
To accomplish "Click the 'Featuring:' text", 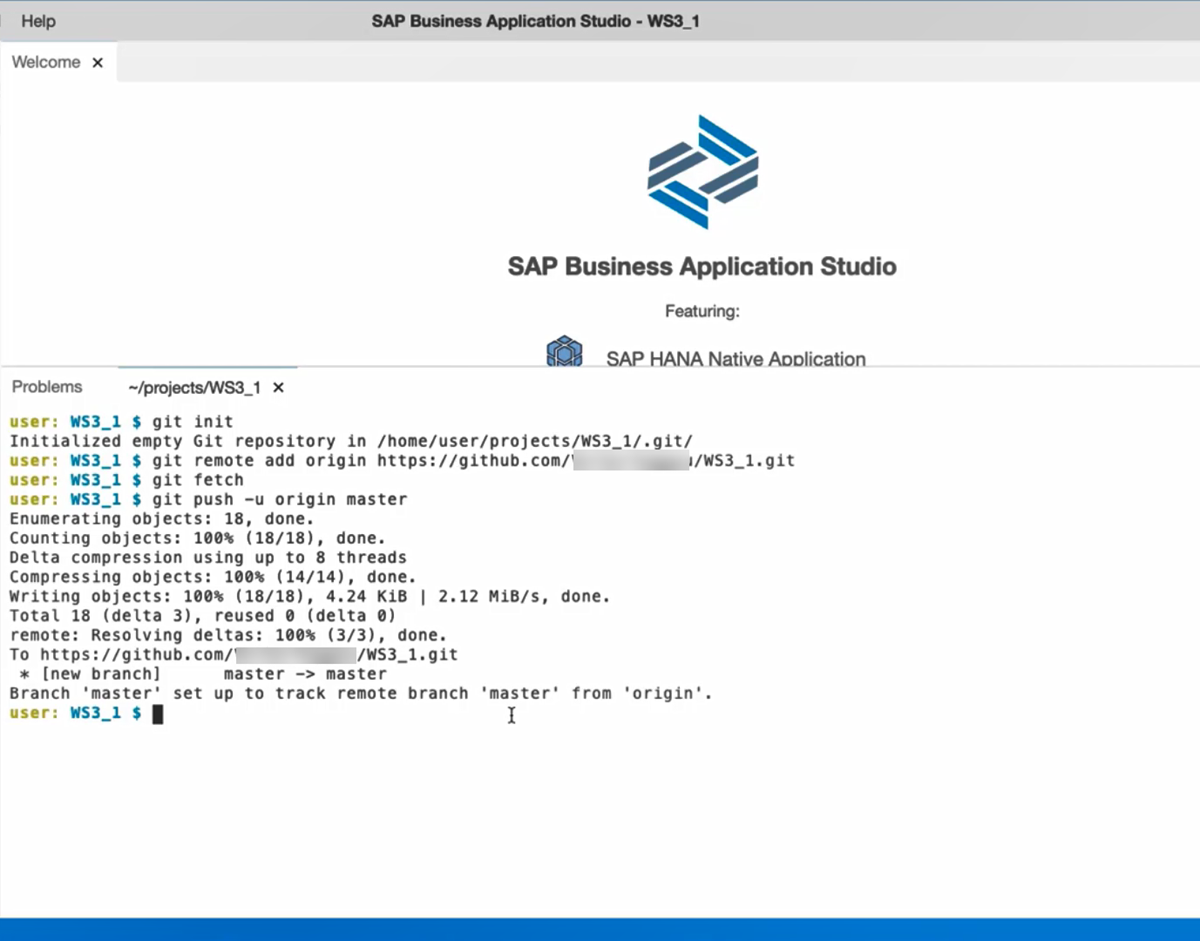I will click(702, 311).
